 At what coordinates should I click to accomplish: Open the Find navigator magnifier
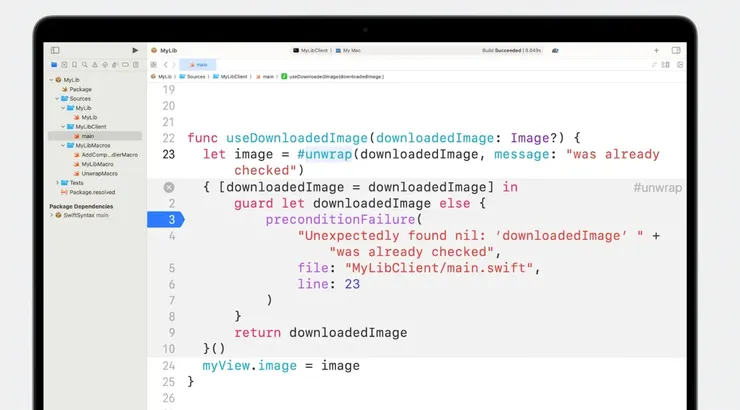click(x=85, y=65)
